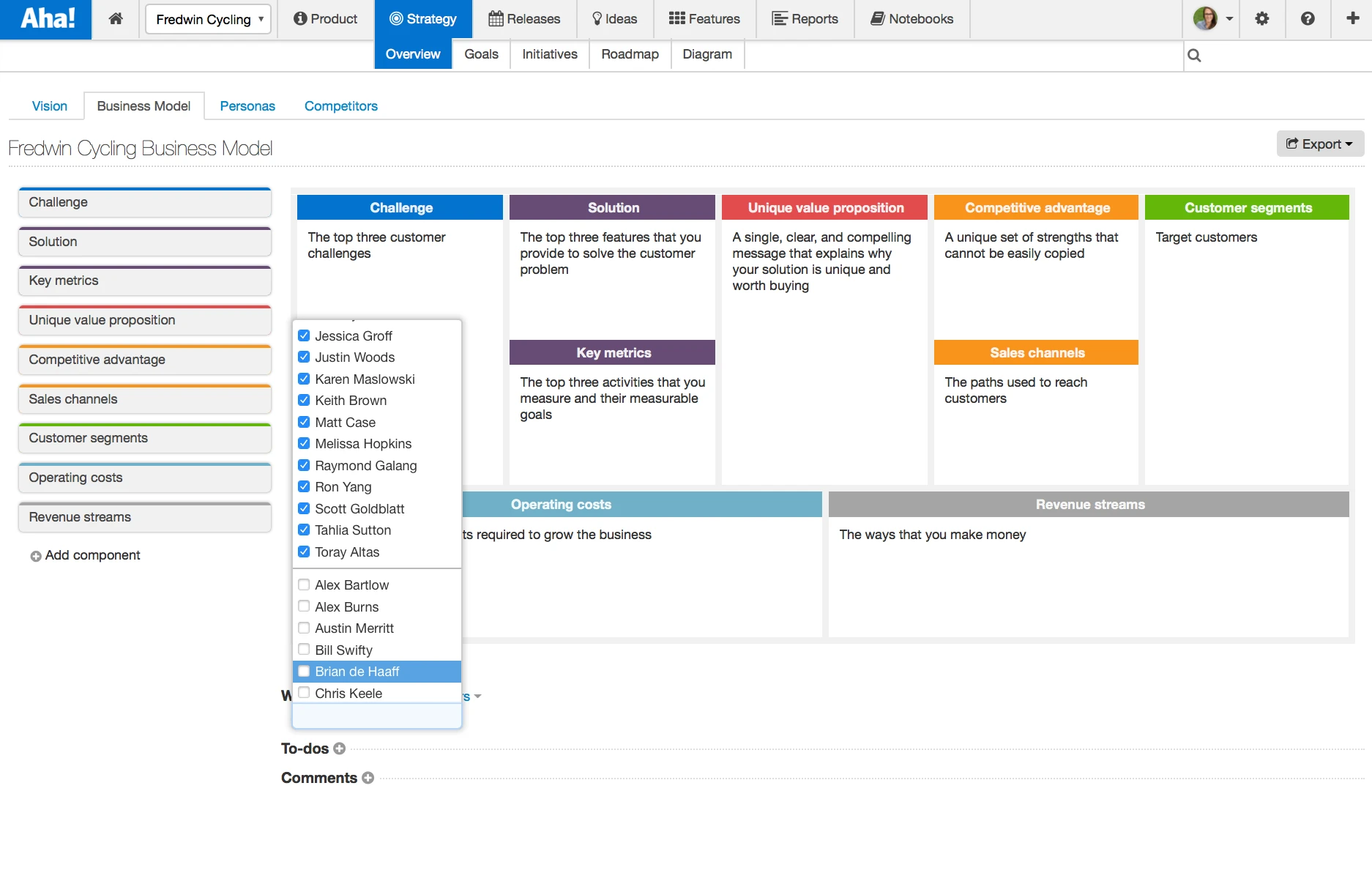Click the Add component link
This screenshot has width=1372, height=876.
pos(92,555)
